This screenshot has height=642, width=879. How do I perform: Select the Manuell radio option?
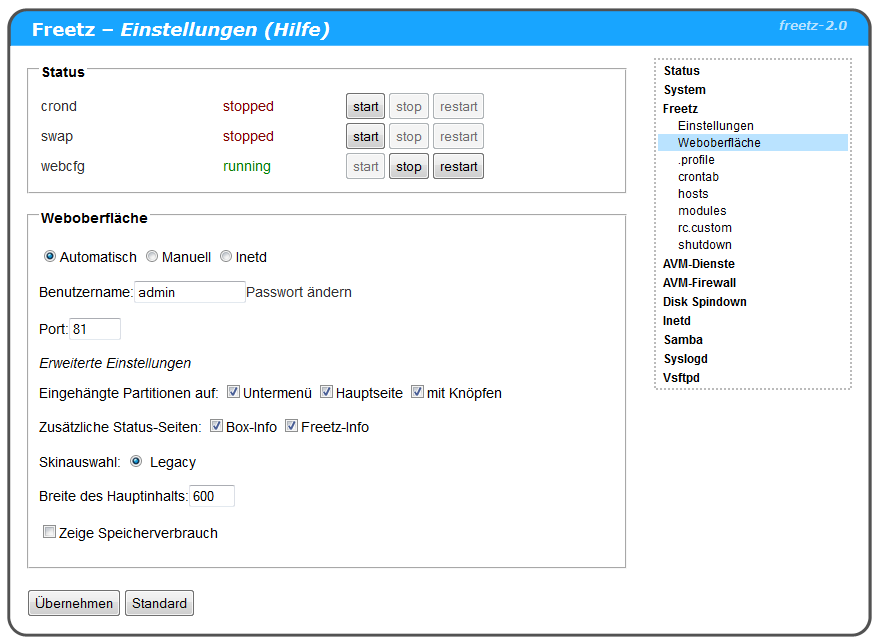(152, 257)
